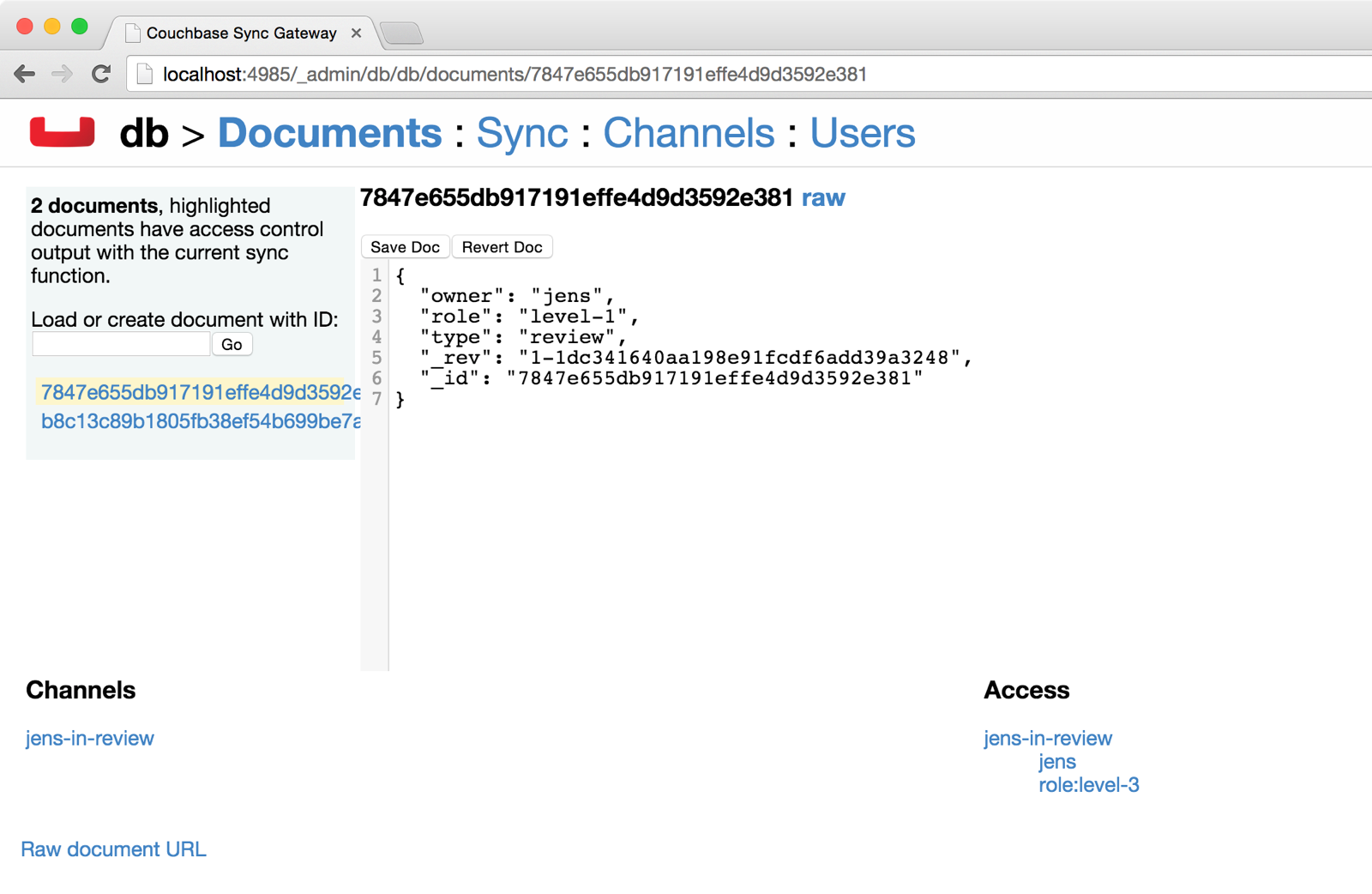Click the page icon in the address bar
This screenshot has height=894, width=1372.
145,75
